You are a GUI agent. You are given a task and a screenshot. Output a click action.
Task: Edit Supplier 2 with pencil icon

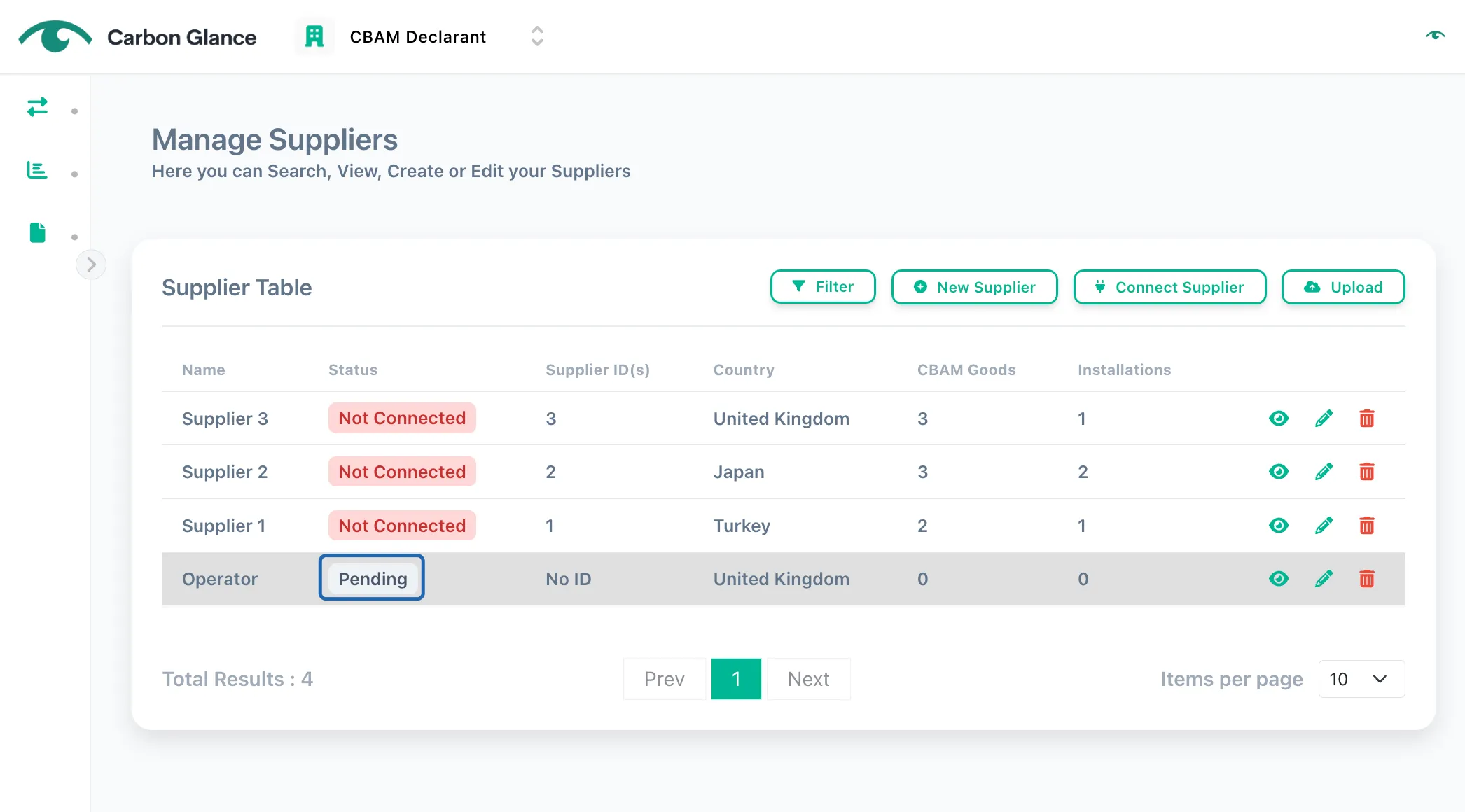1324,472
